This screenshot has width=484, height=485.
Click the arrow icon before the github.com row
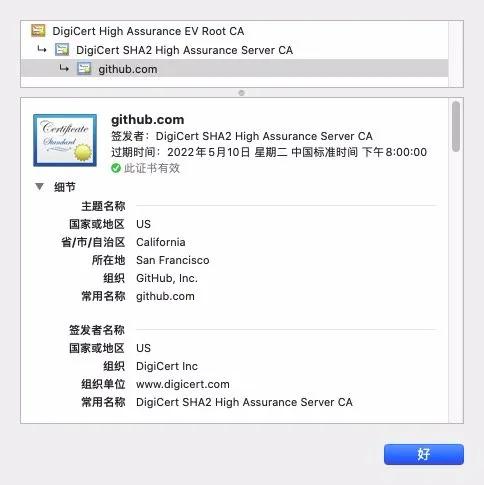[x=64, y=69]
